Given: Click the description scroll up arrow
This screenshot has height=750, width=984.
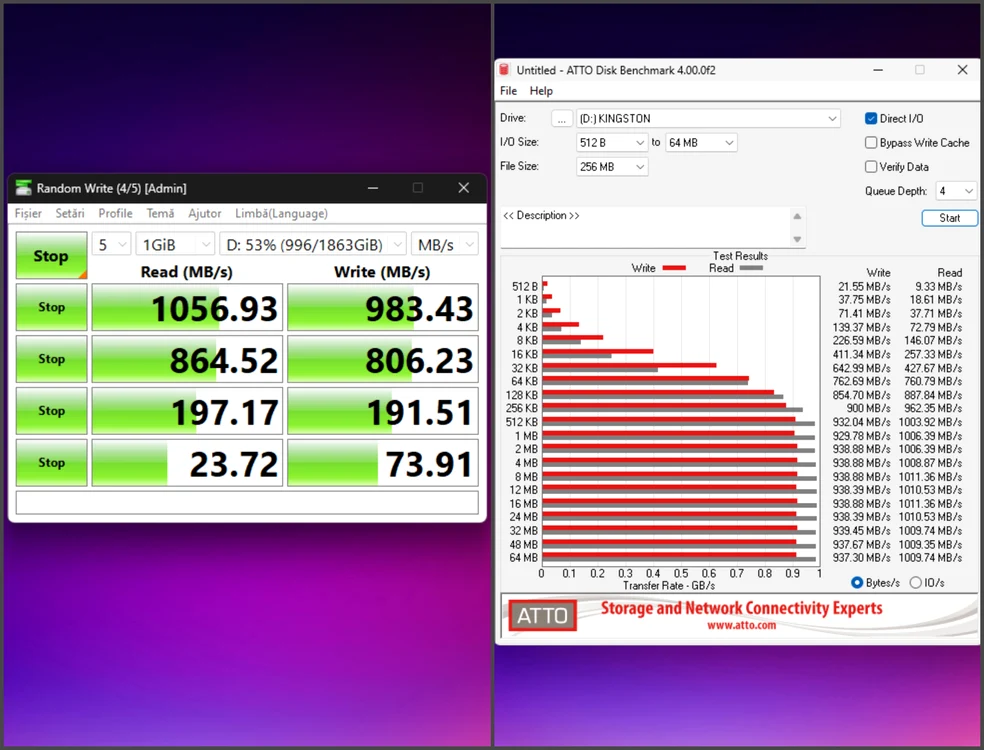Looking at the screenshot, I should tap(797, 217).
